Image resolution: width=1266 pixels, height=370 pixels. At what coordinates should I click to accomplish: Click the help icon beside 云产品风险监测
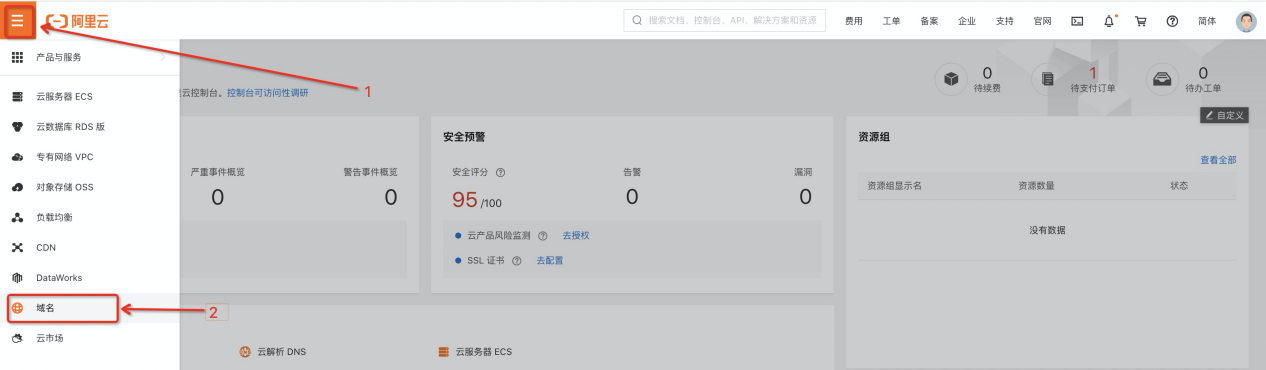(x=543, y=236)
